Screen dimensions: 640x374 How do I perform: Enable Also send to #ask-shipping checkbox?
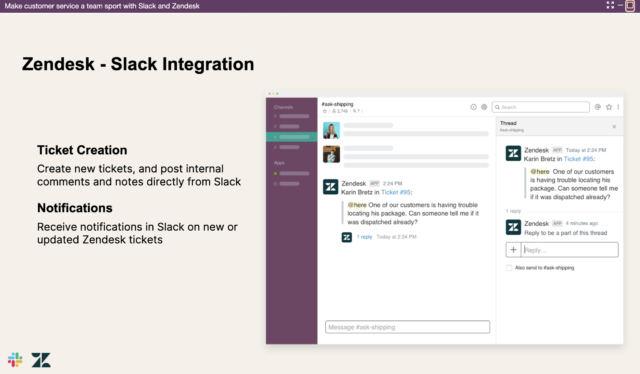pyautogui.click(x=509, y=268)
